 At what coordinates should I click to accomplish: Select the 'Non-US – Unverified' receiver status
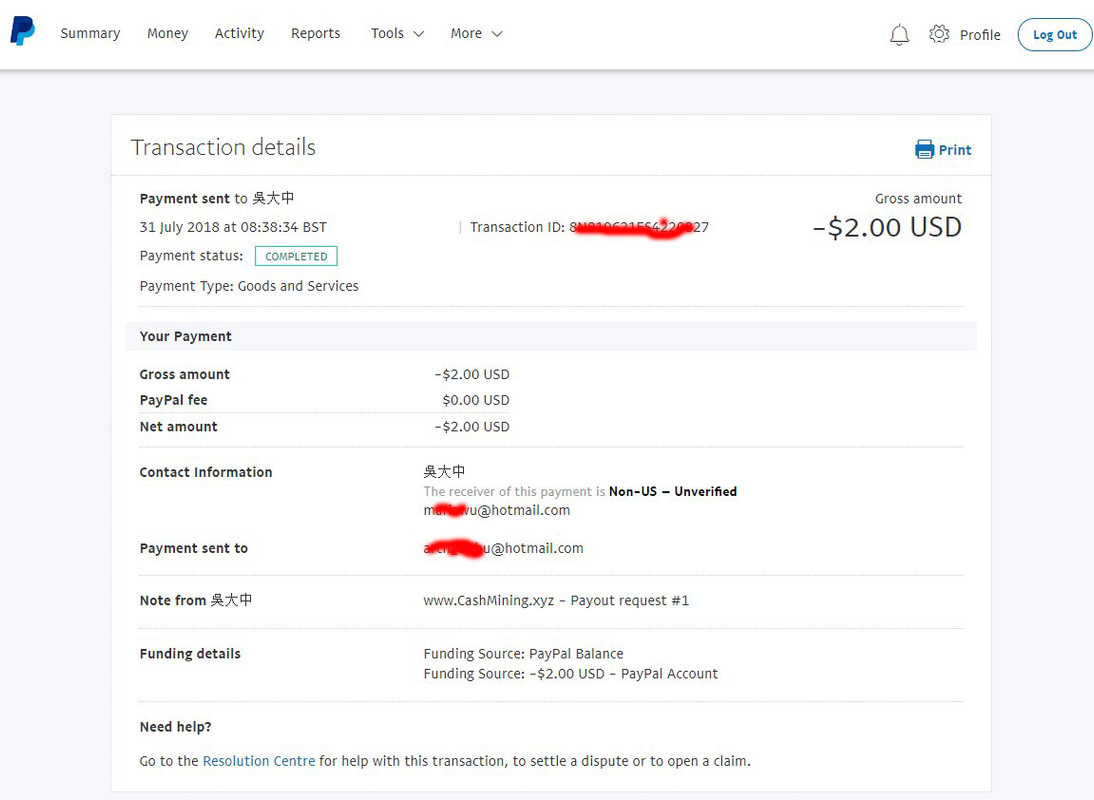[673, 492]
